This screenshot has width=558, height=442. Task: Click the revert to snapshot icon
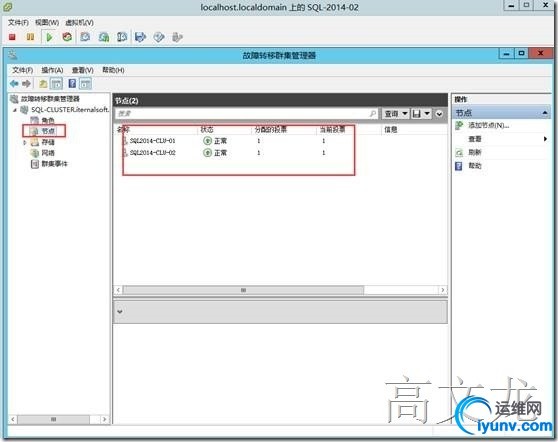[104, 37]
